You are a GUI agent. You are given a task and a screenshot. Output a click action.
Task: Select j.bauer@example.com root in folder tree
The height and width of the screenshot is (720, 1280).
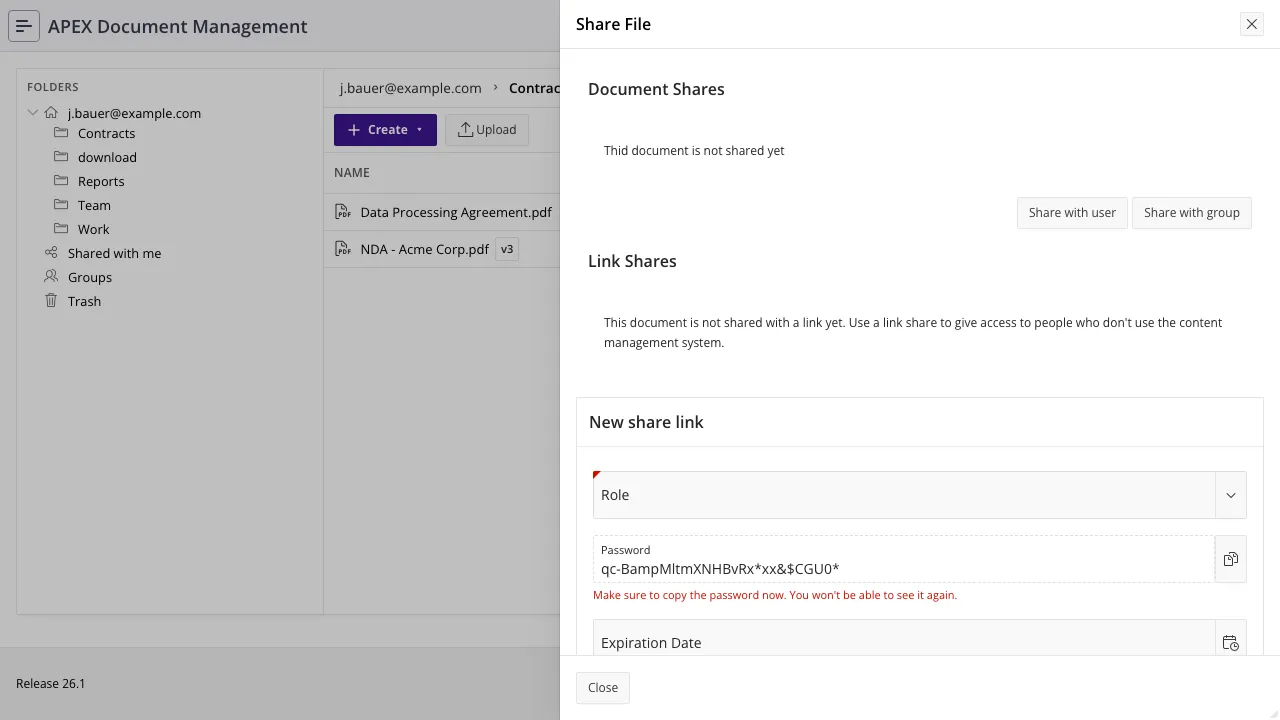[134, 113]
